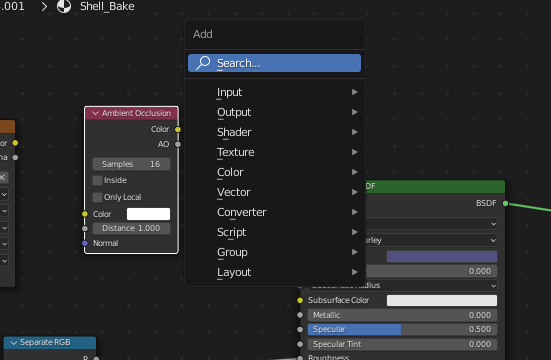Screen dimensions: 551x360
Task: Click the BSDF node green header
Action: 435,186
